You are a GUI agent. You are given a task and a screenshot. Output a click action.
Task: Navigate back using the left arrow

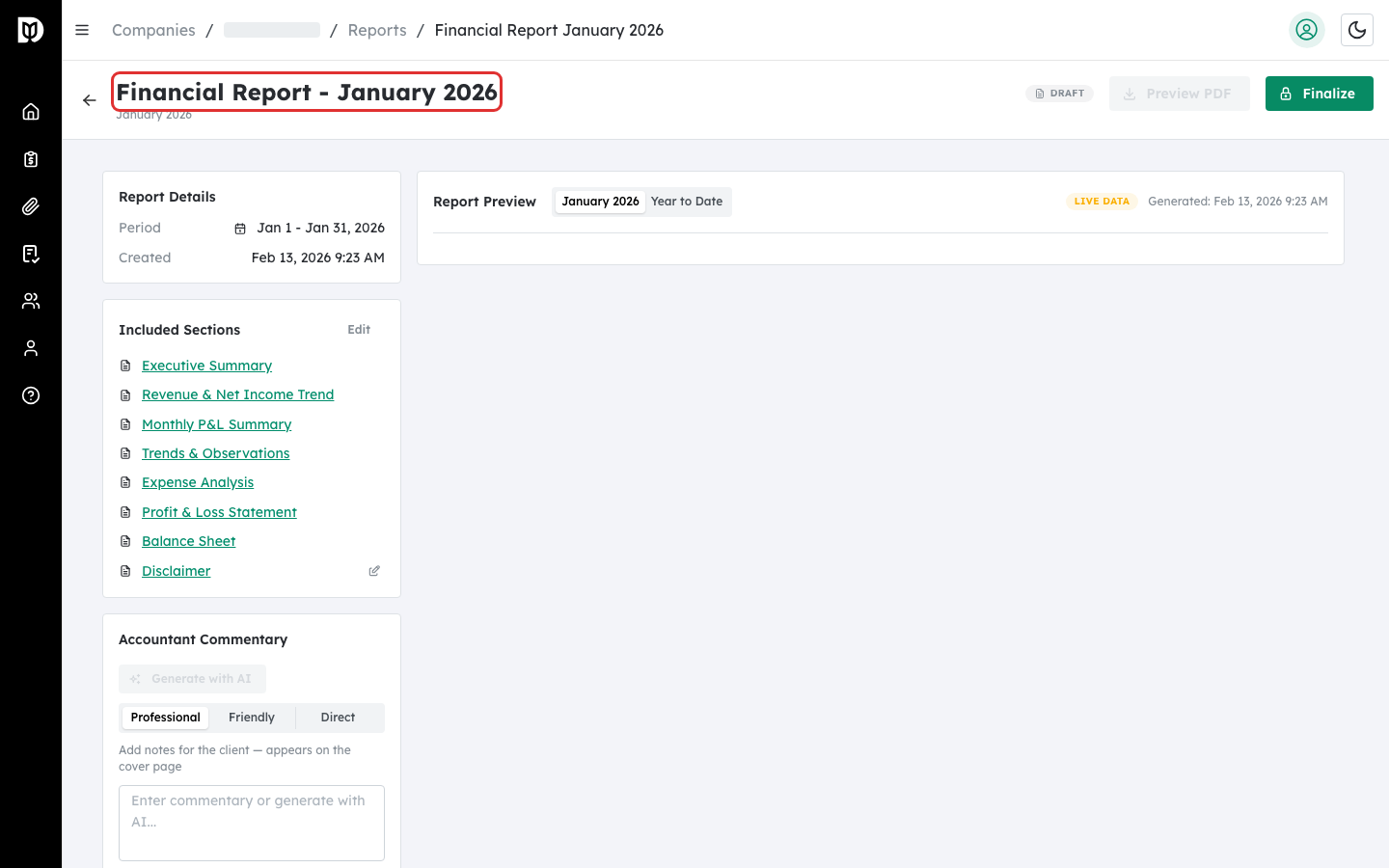pos(90,99)
